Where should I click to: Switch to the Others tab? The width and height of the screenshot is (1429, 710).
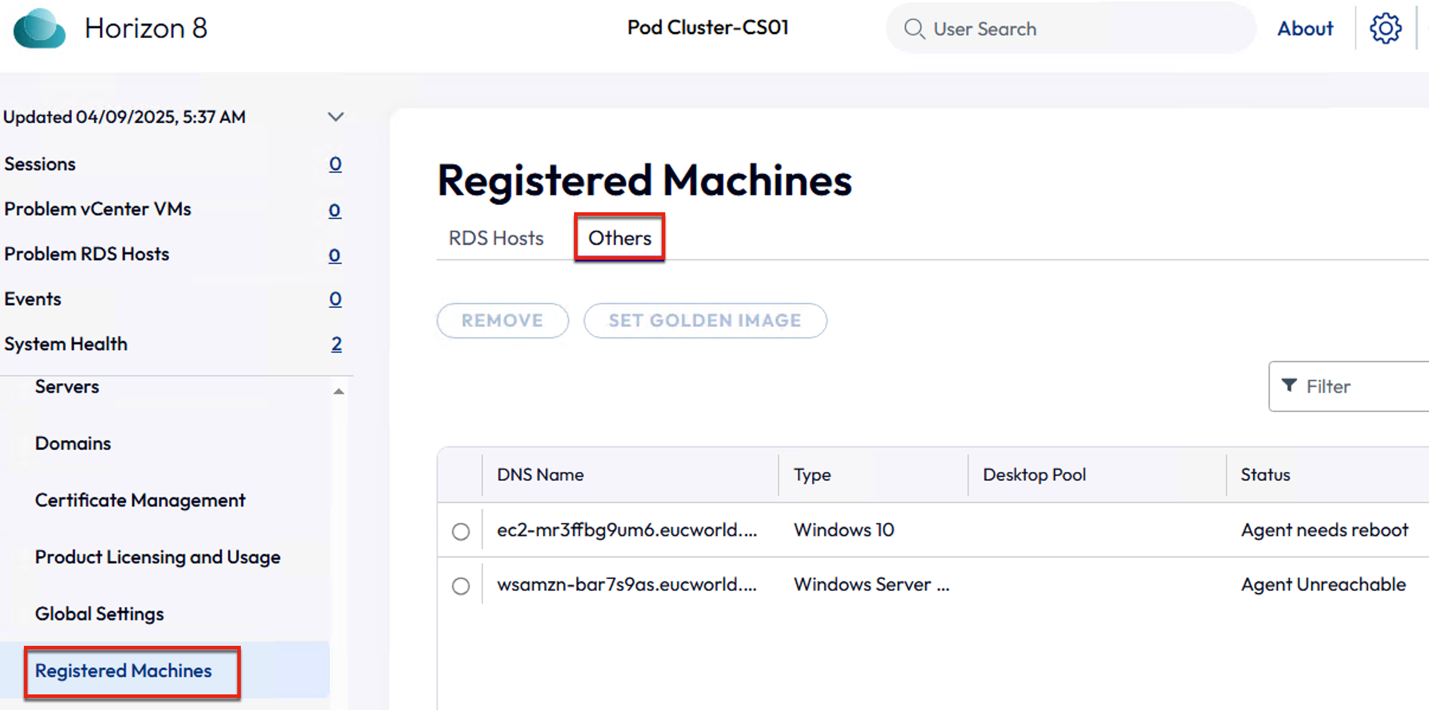tap(620, 238)
